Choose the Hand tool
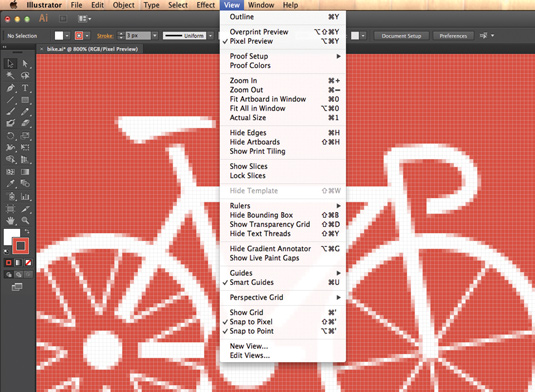535x392 pixels. click(x=10, y=220)
